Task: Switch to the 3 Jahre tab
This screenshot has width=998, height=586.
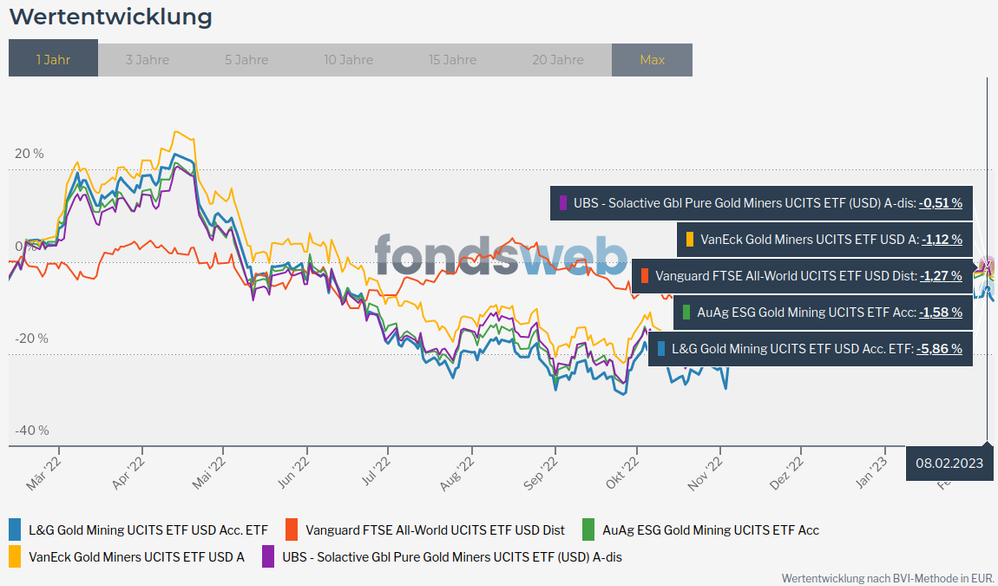Action: [148, 59]
